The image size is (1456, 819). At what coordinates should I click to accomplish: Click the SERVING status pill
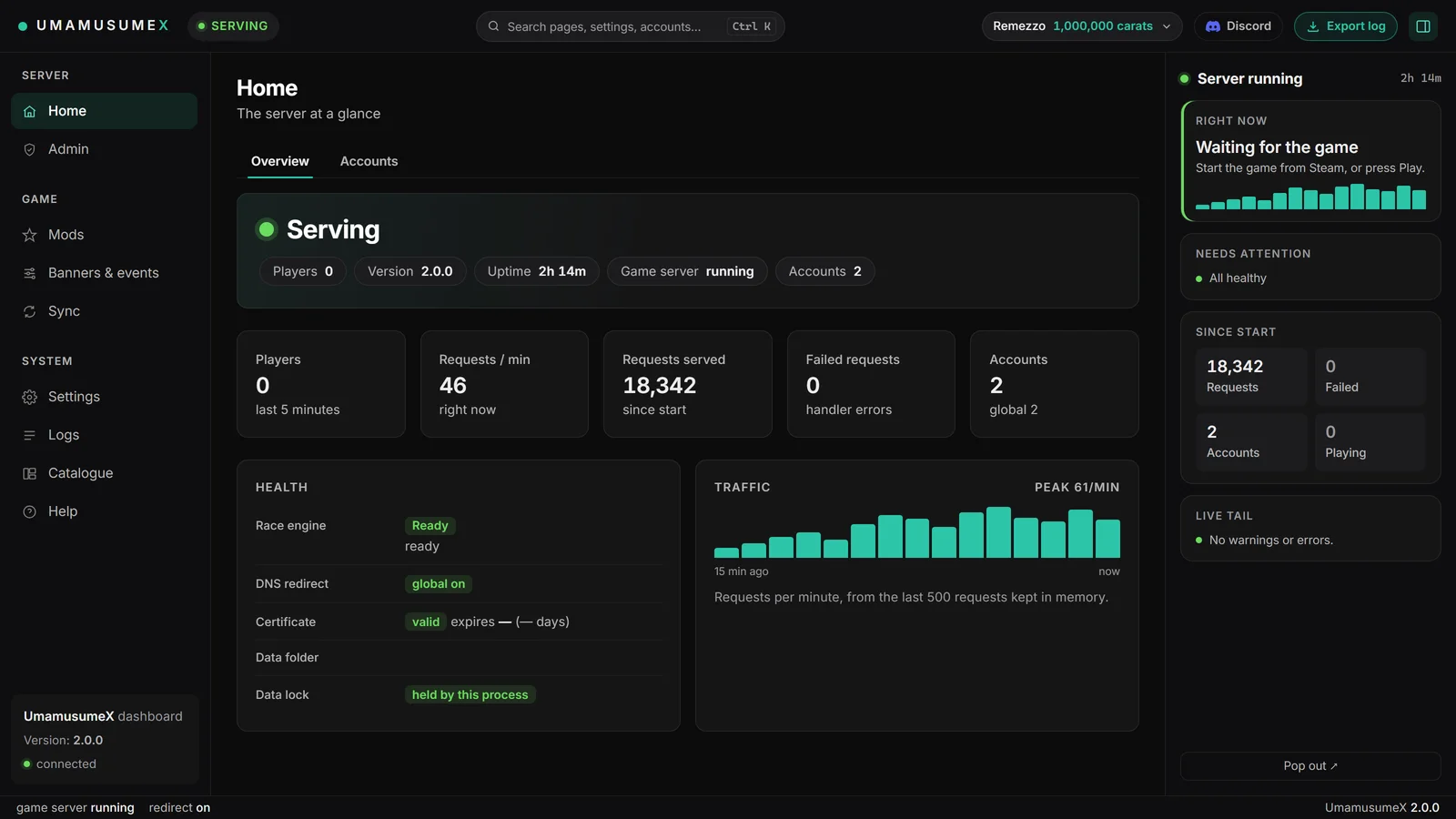233,26
